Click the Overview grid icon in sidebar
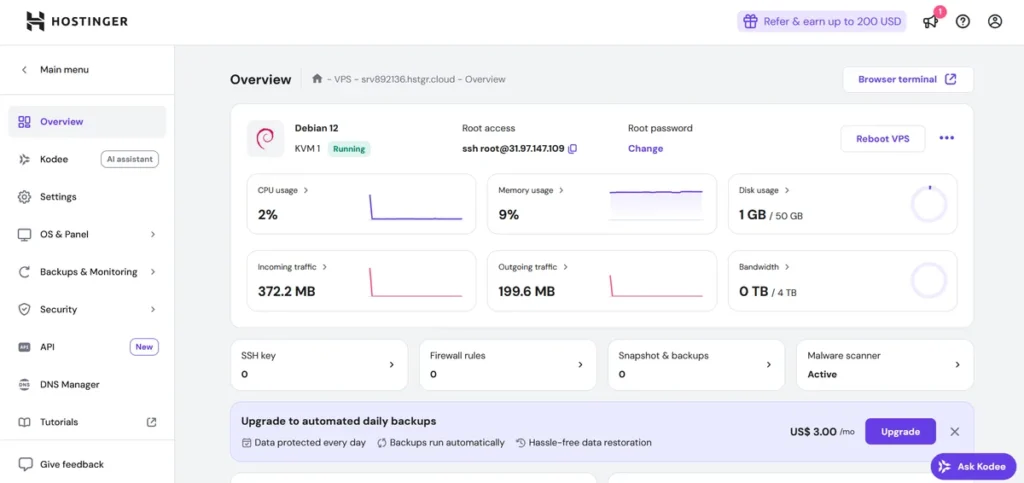The image size is (1024, 483). (x=24, y=121)
